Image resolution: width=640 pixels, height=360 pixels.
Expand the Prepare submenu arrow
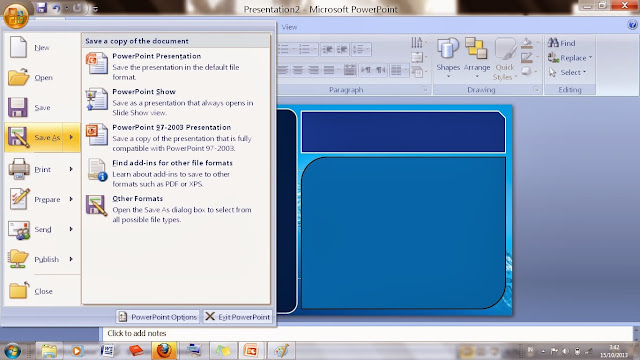71,199
